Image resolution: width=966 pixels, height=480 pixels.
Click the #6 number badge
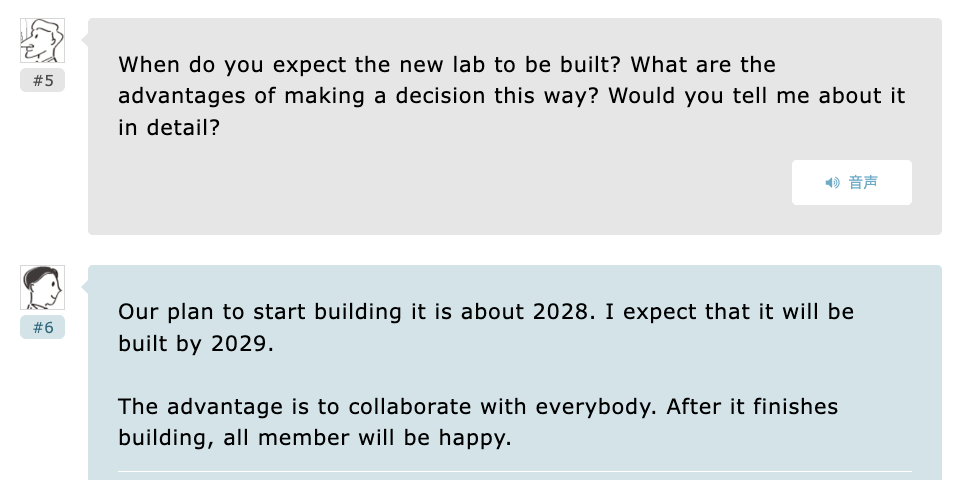[42, 327]
